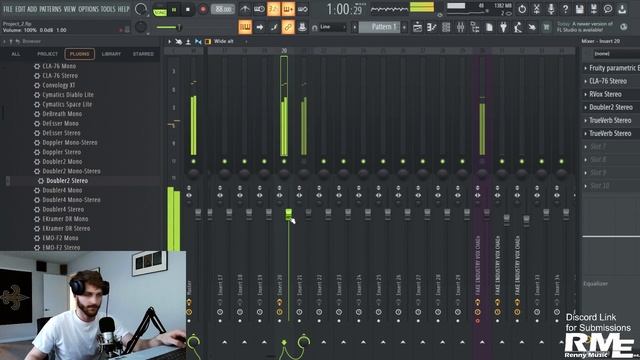The image size is (640, 360).
Task: Open the Pattern 1 selector
Action: (x=380, y=27)
